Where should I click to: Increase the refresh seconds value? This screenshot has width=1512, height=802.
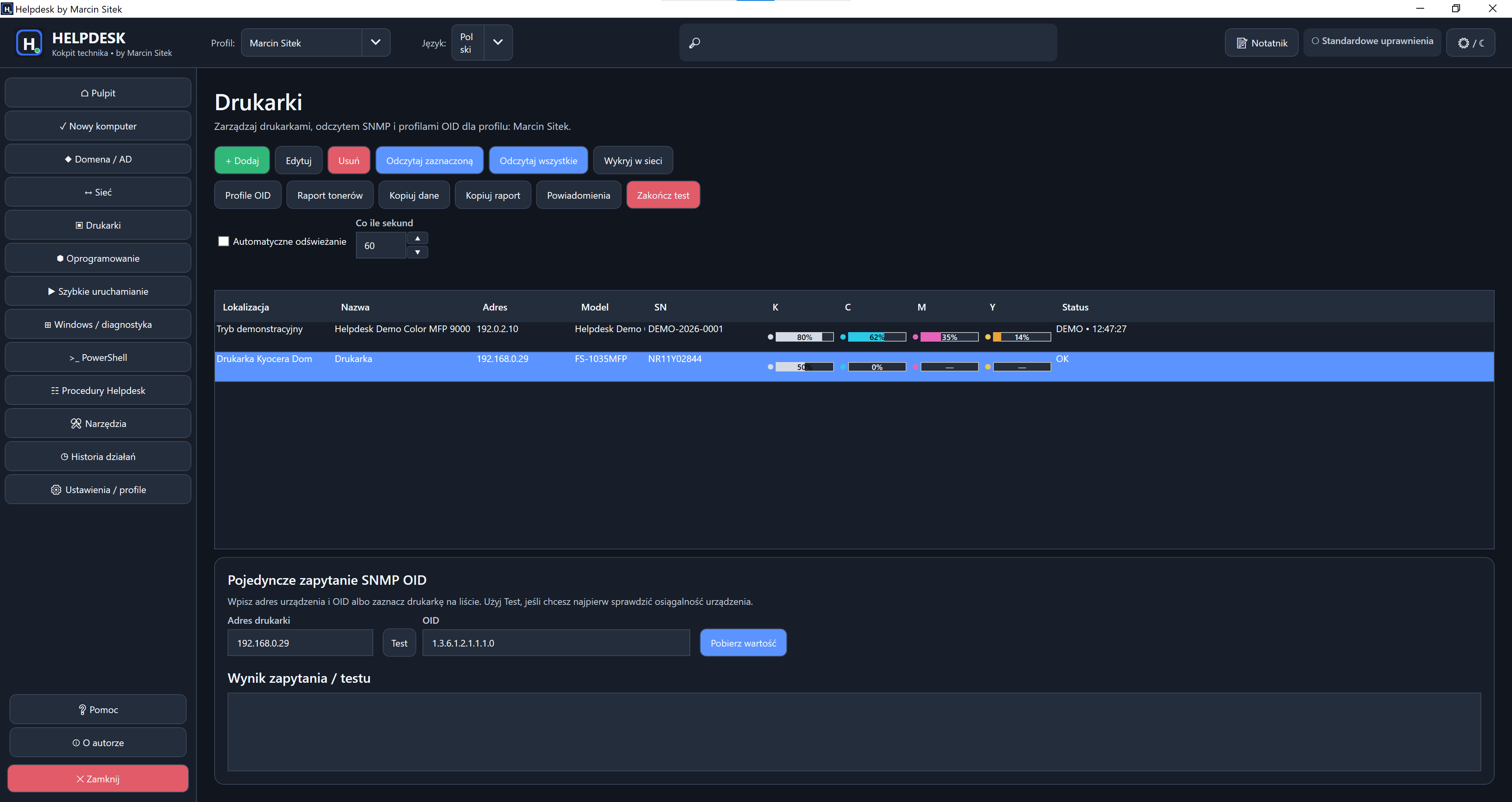[417, 238]
